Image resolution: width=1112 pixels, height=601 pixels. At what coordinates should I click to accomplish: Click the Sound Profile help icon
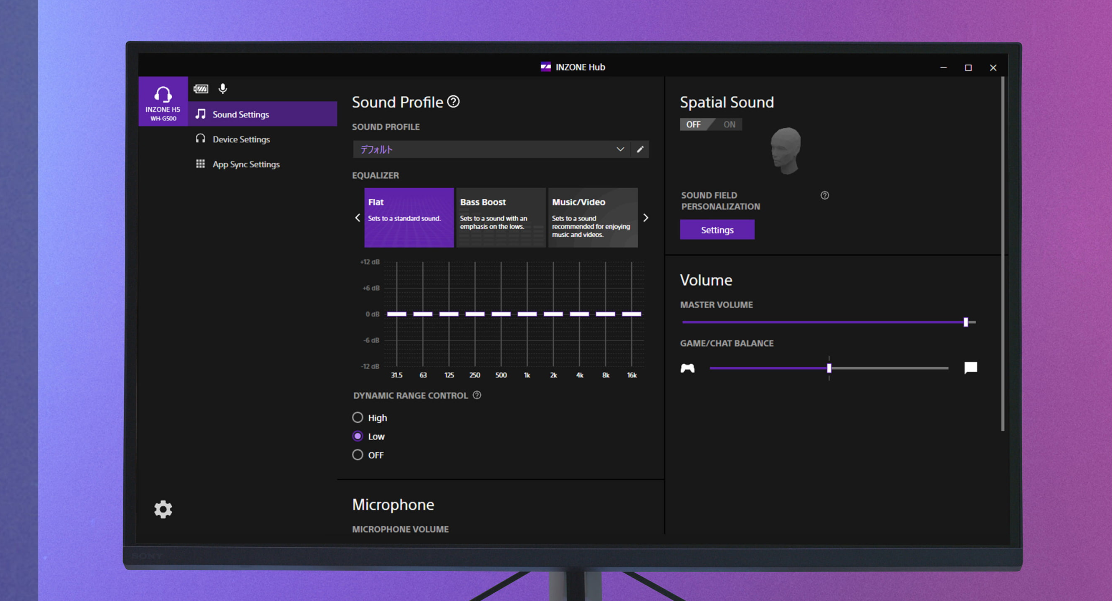point(453,102)
